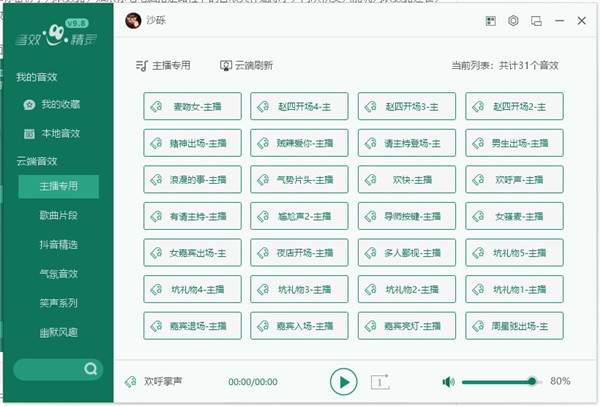The height and width of the screenshot is (406, 600).
Task: Click the tag icon on 周星驰出场-主
Action: coord(479,325)
